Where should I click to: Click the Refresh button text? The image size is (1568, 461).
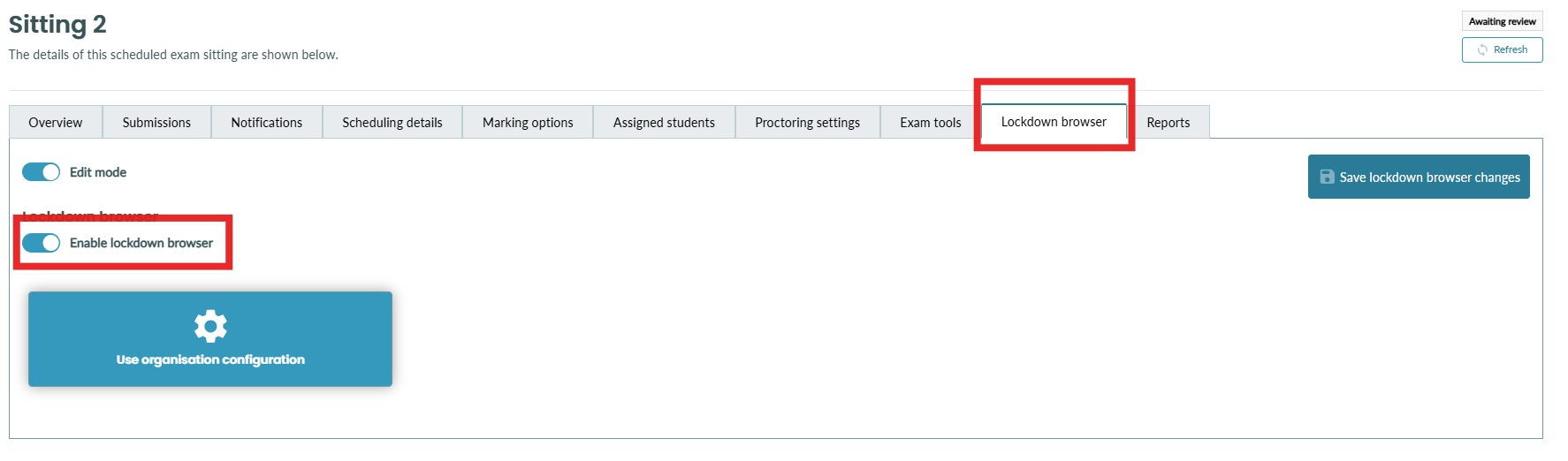coord(1510,50)
